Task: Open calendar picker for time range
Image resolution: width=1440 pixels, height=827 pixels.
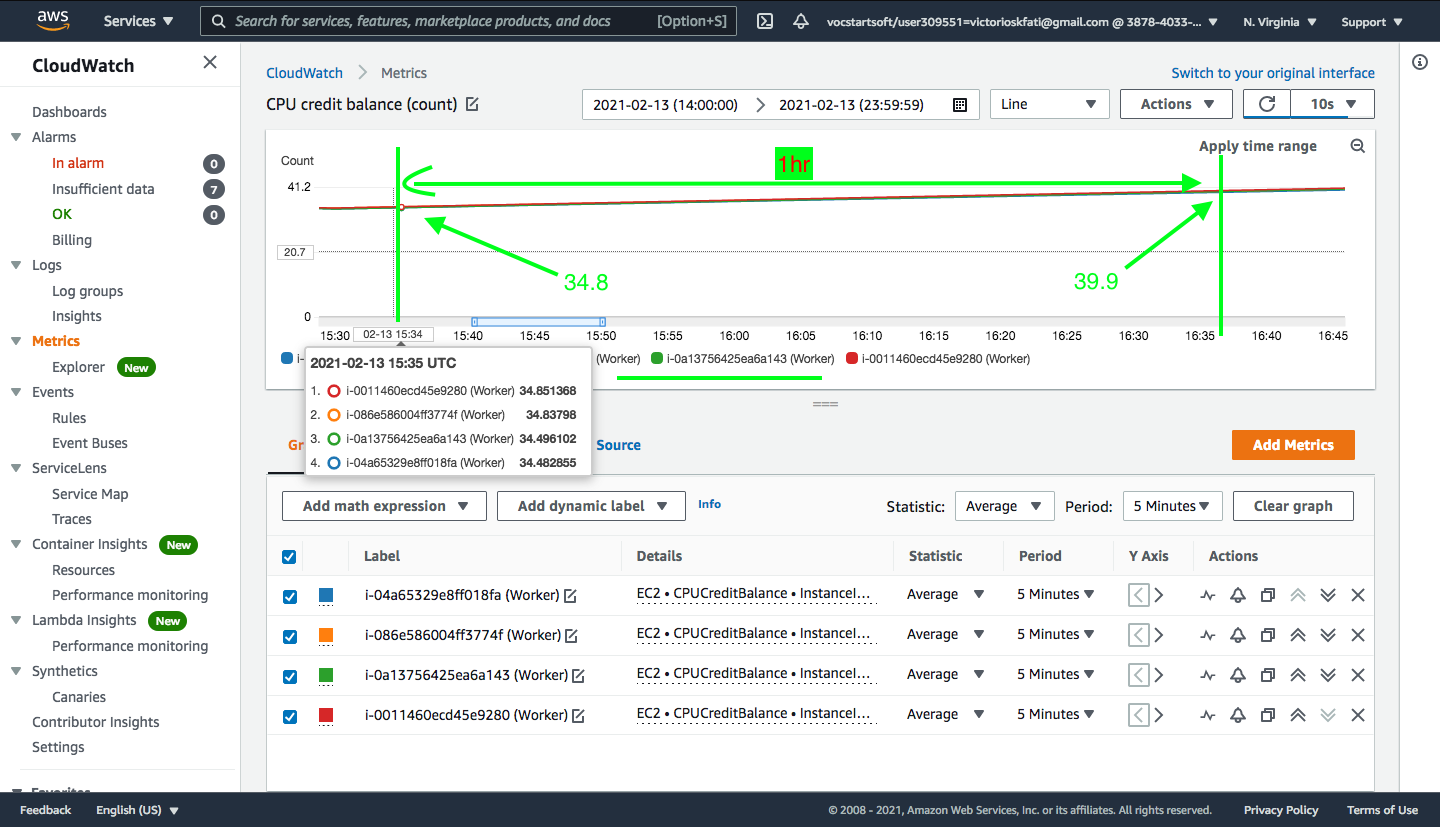Action: 960,105
